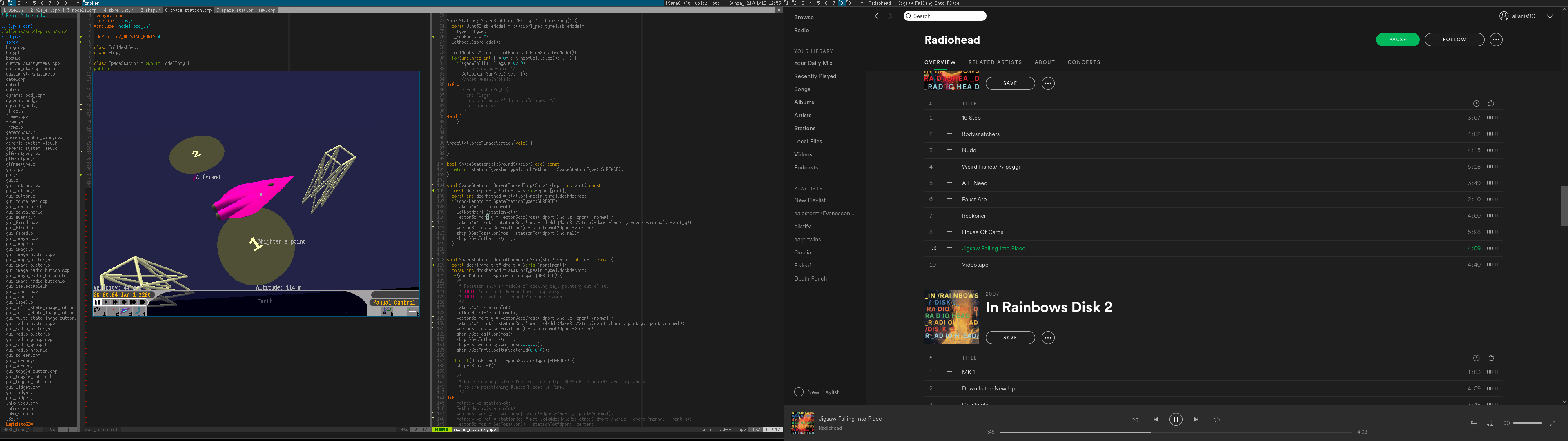
Task: Open Radio in the Spotify sidebar
Action: [801, 31]
